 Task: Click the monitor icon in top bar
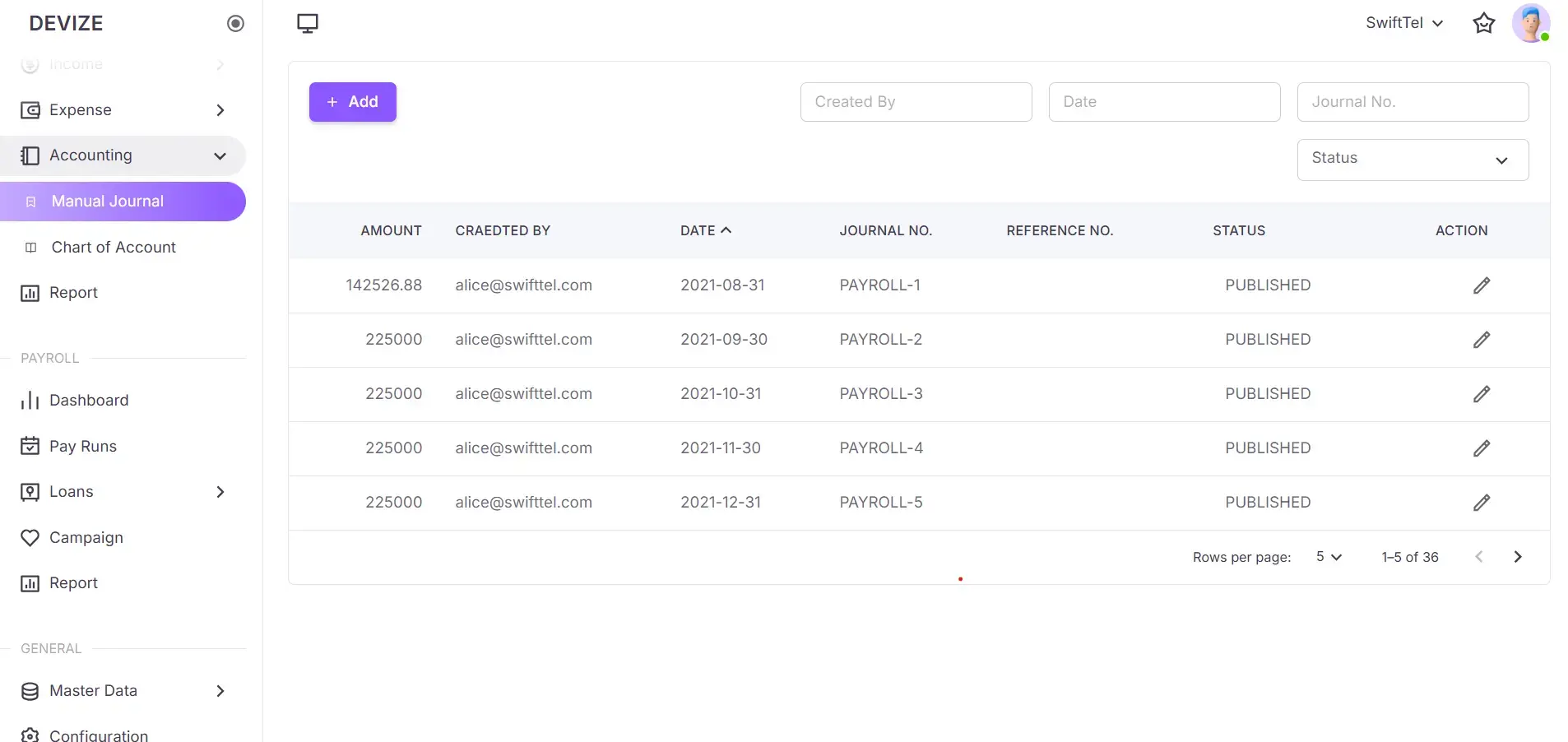(x=308, y=23)
